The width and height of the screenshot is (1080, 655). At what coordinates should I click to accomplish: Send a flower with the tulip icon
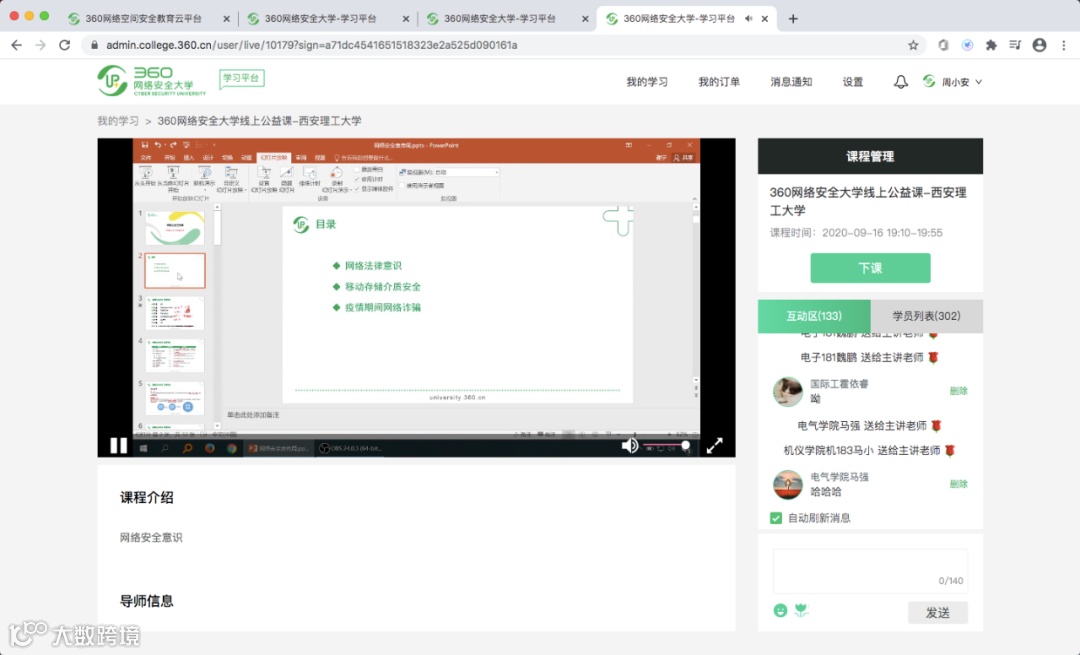tap(801, 610)
